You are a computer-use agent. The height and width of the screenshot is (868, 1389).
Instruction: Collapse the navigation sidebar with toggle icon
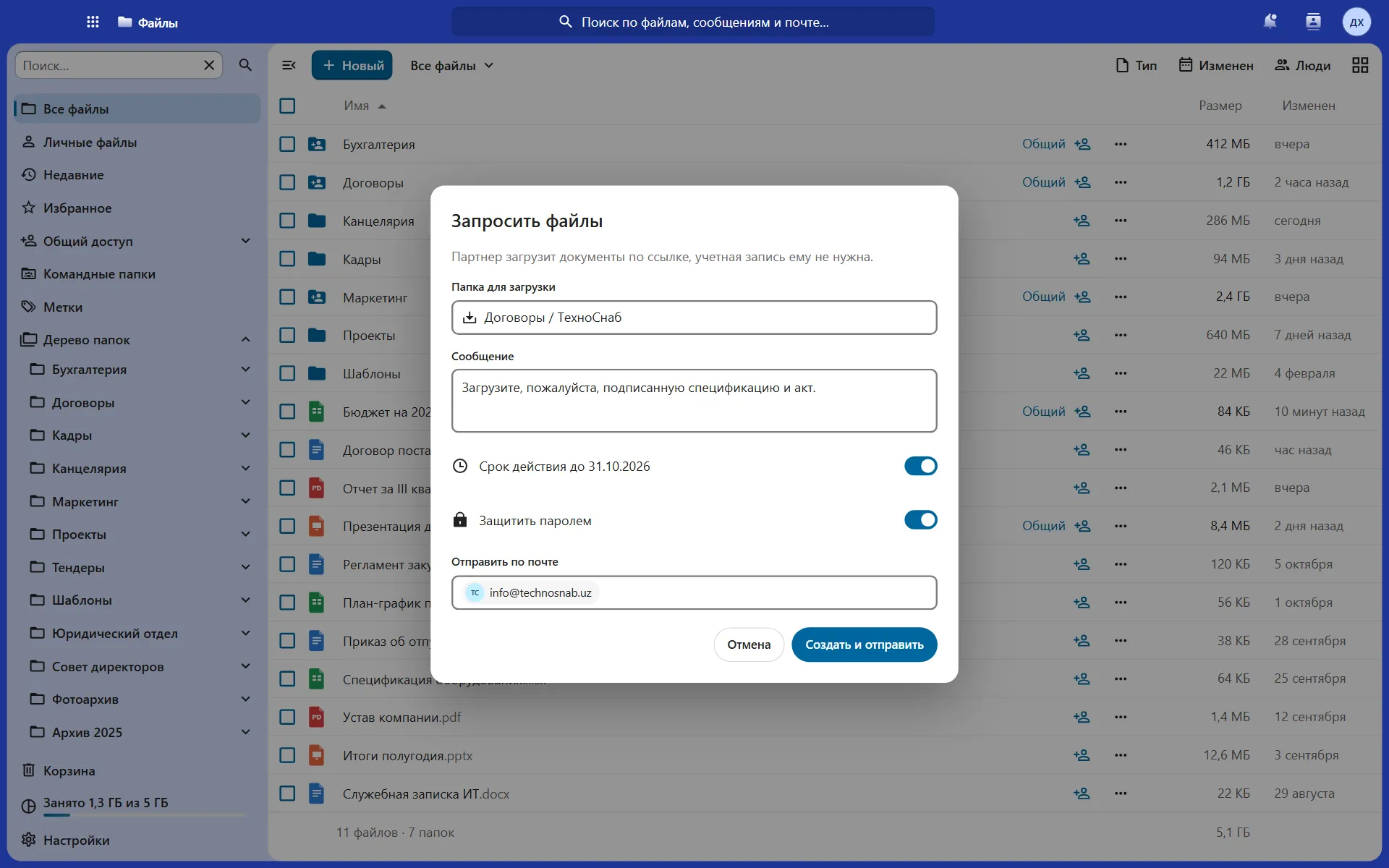pyautogui.click(x=289, y=65)
